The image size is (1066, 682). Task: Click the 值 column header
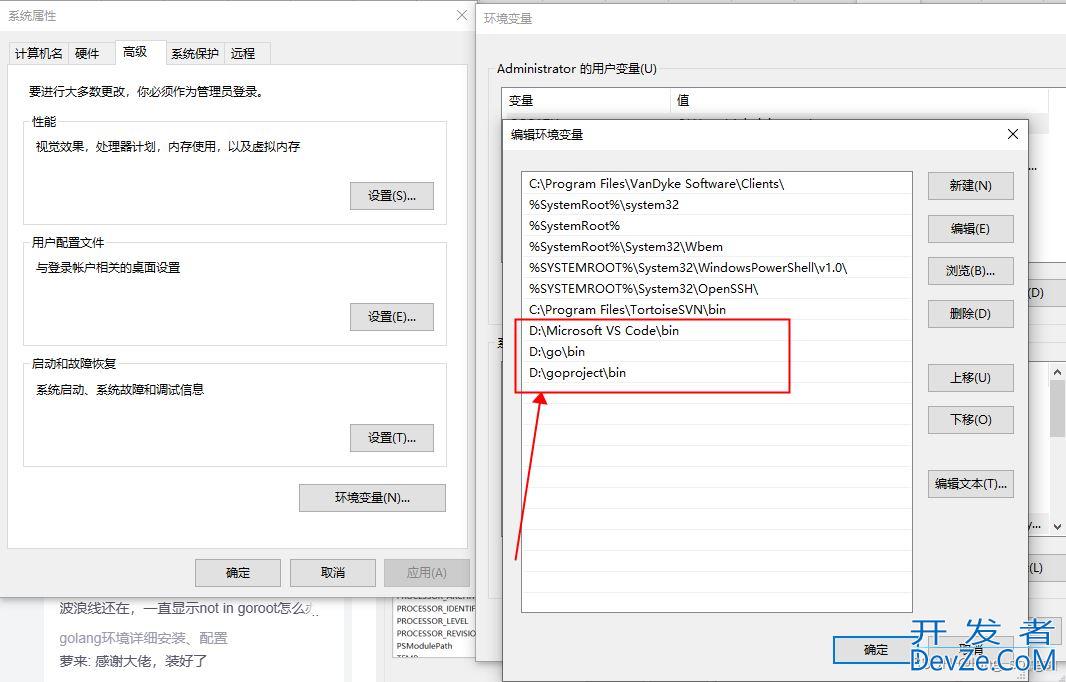click(859, 101)
